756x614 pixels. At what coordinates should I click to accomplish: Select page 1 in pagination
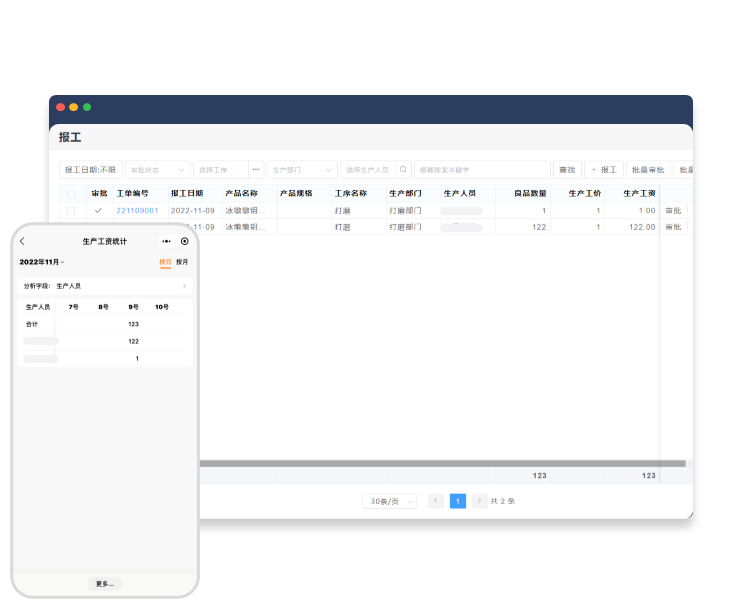point(458,501)
